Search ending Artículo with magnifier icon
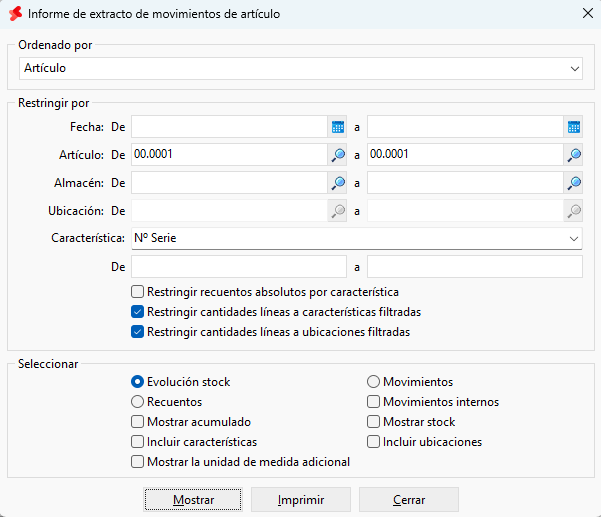Image resolution: width=601 pixels, height=517 pixels. (x=573, y=155)
